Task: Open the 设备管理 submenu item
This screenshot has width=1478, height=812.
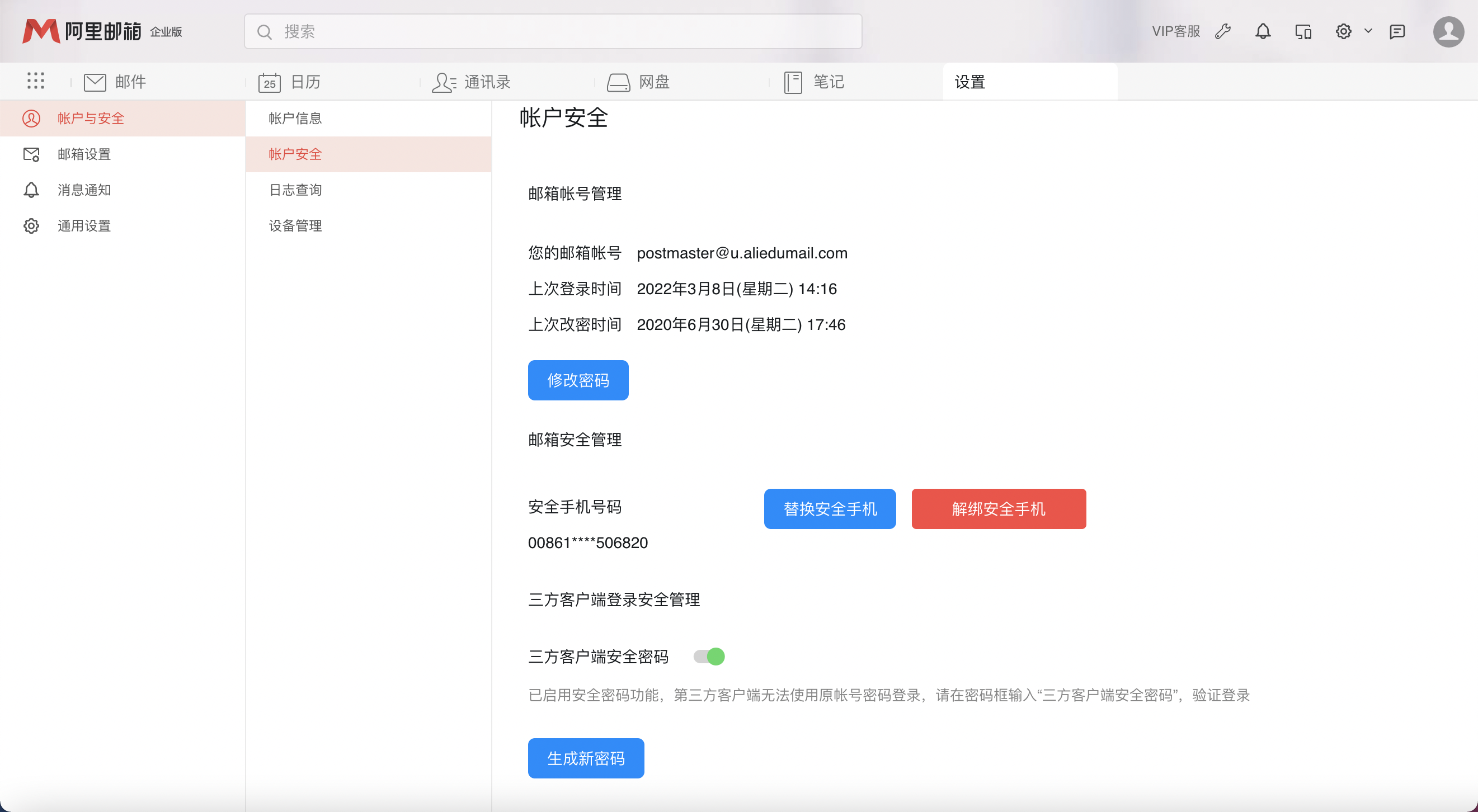Action: point(368,226)
